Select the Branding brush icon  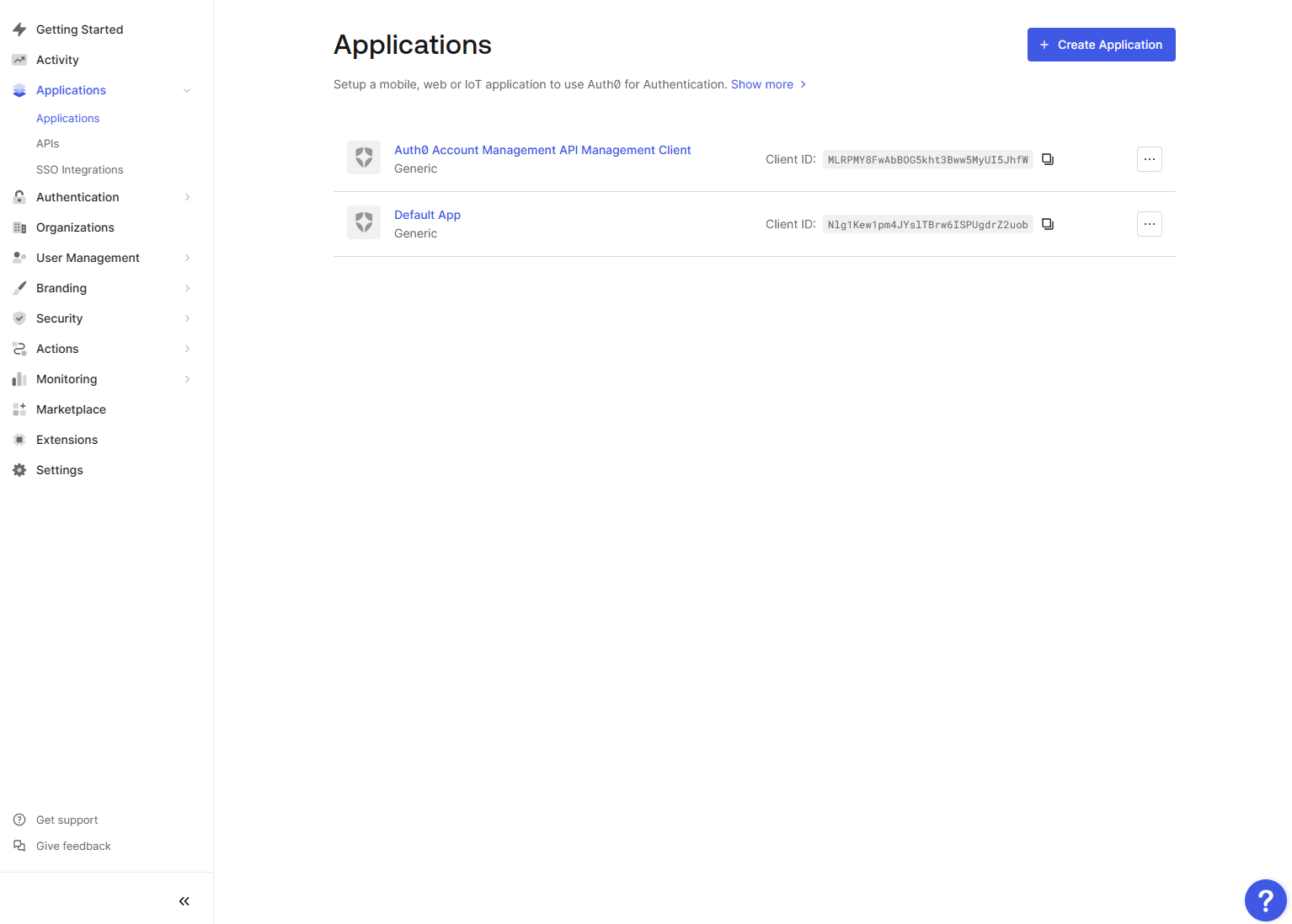tap(19, 287)
